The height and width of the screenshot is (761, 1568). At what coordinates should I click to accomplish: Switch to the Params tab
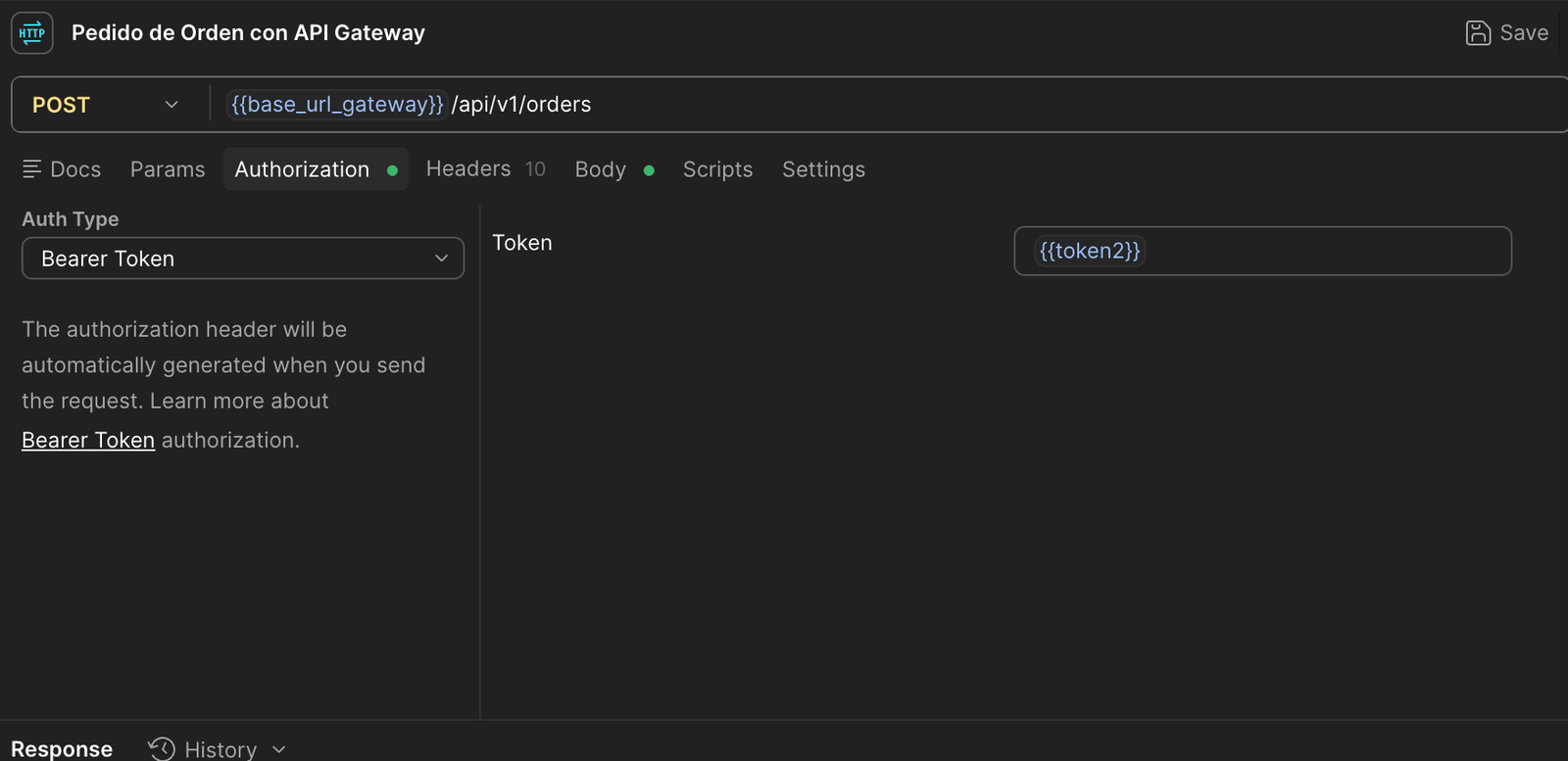click(x=168, y=169)
